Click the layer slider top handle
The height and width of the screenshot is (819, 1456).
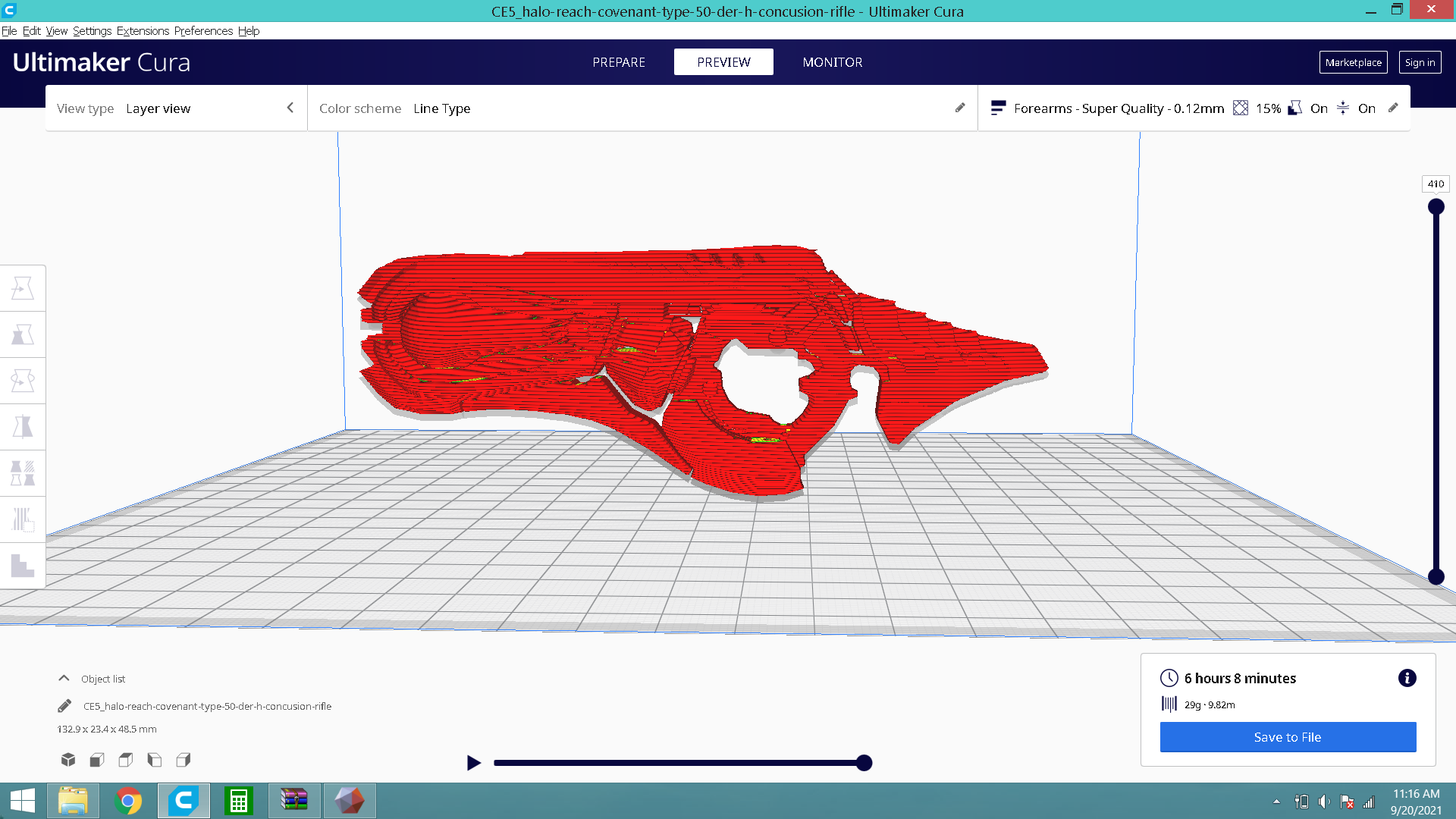pos(1436,206)
